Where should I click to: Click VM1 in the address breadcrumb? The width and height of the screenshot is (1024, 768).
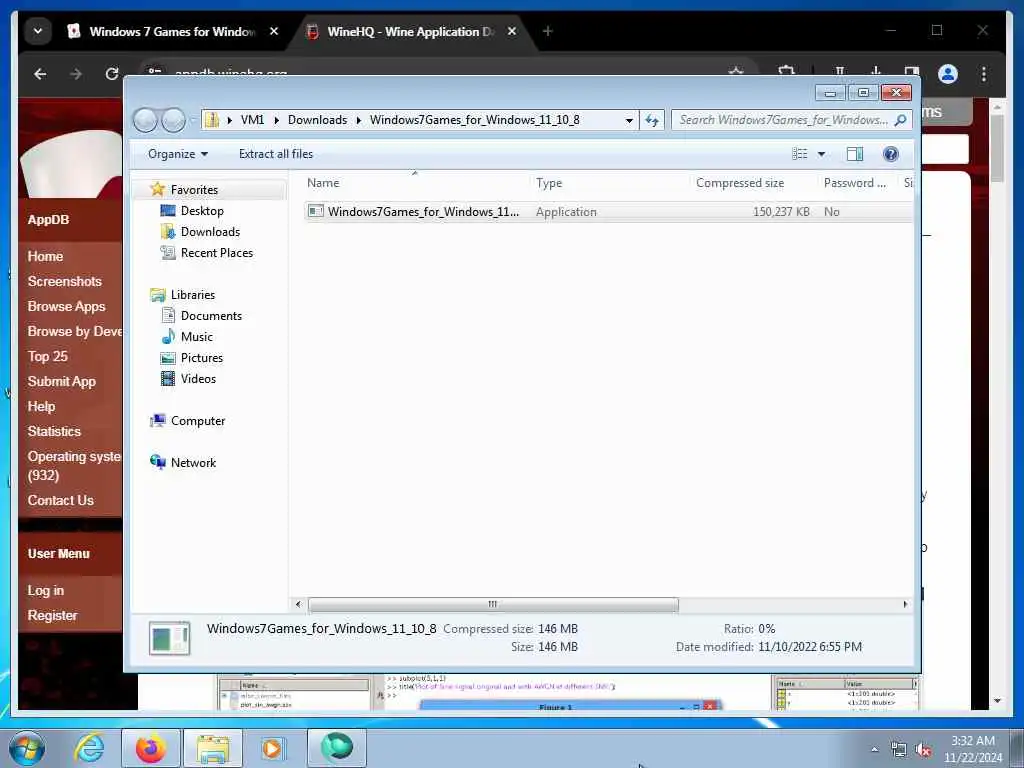point(252,120)
